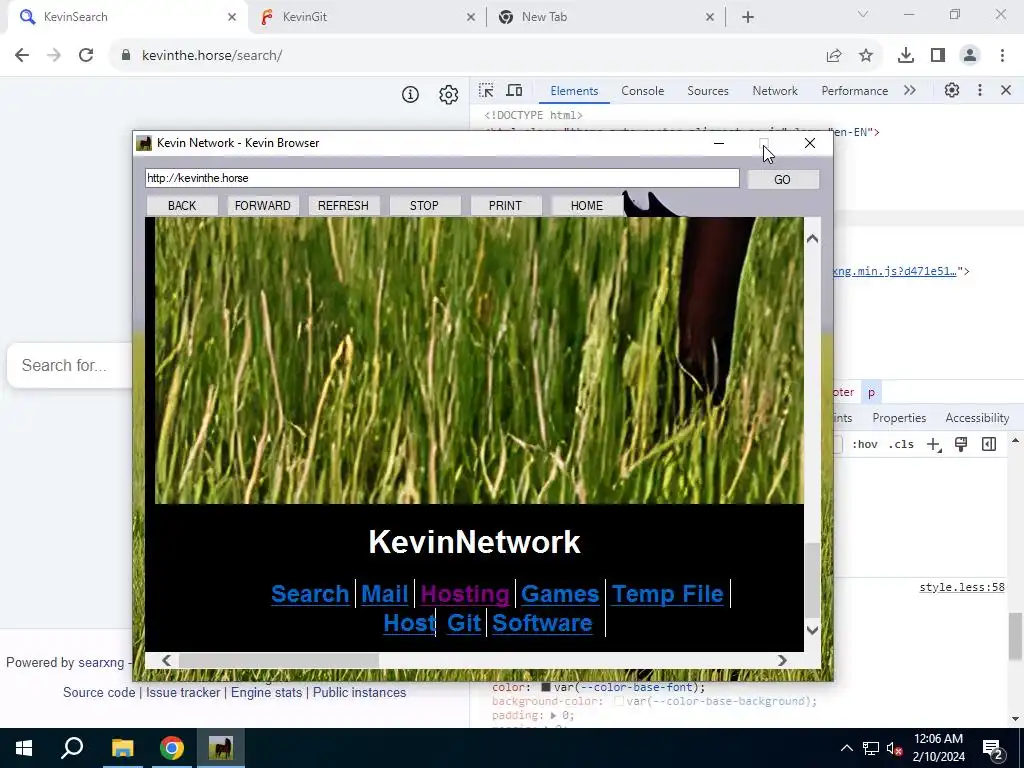The height and width of the screenshot is (768, 1024).
Task: Open the Properties pane in DevTools
Action: click(x=899, y=418)
